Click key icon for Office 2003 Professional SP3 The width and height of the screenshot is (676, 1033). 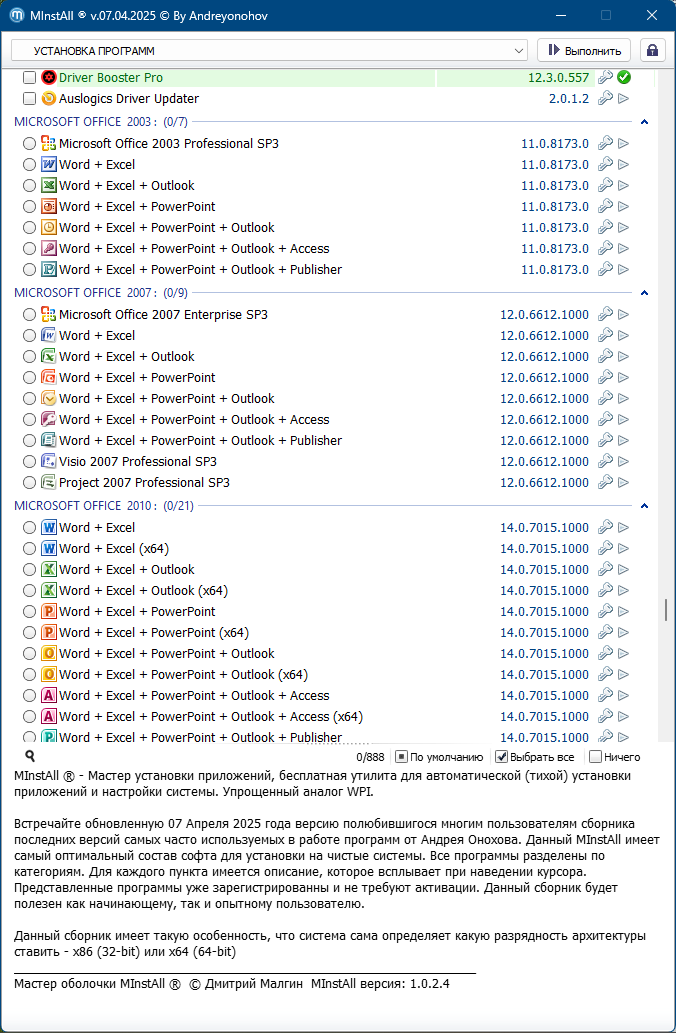(x=606, y=144)
